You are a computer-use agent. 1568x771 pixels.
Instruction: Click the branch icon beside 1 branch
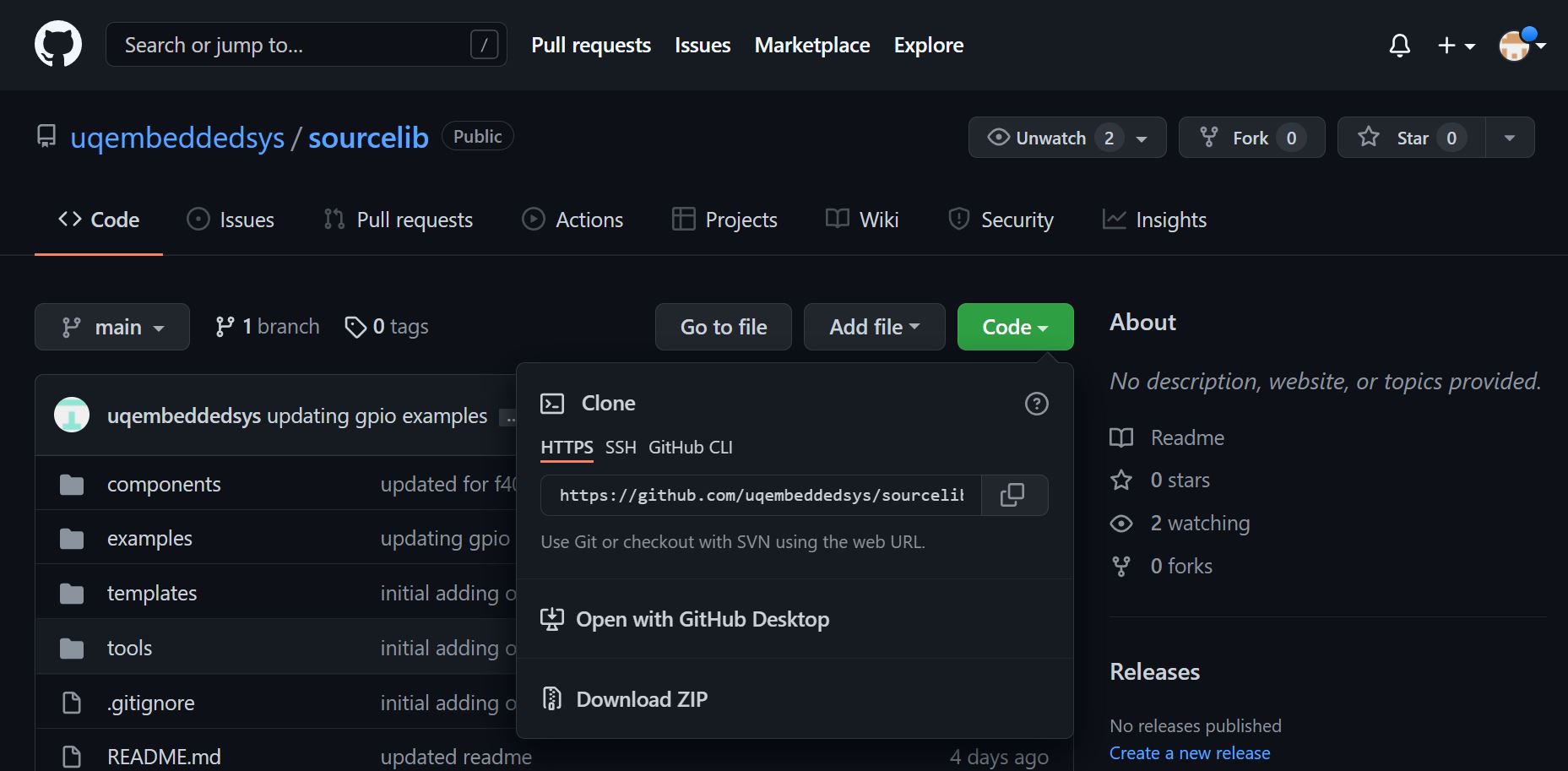coord(225,327)
